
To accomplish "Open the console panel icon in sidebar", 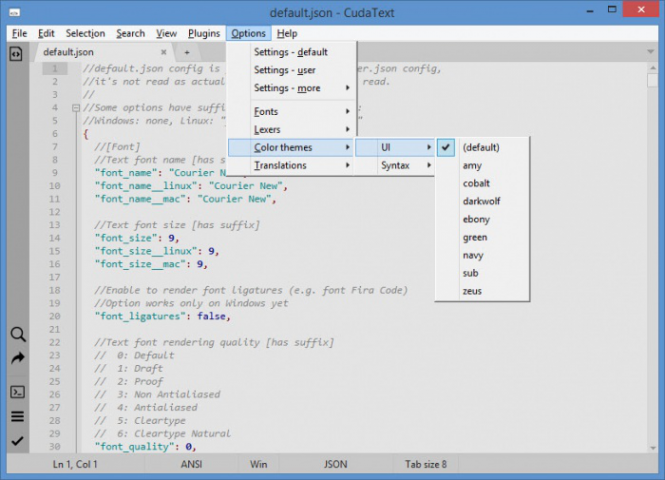I will pos(17,392).
